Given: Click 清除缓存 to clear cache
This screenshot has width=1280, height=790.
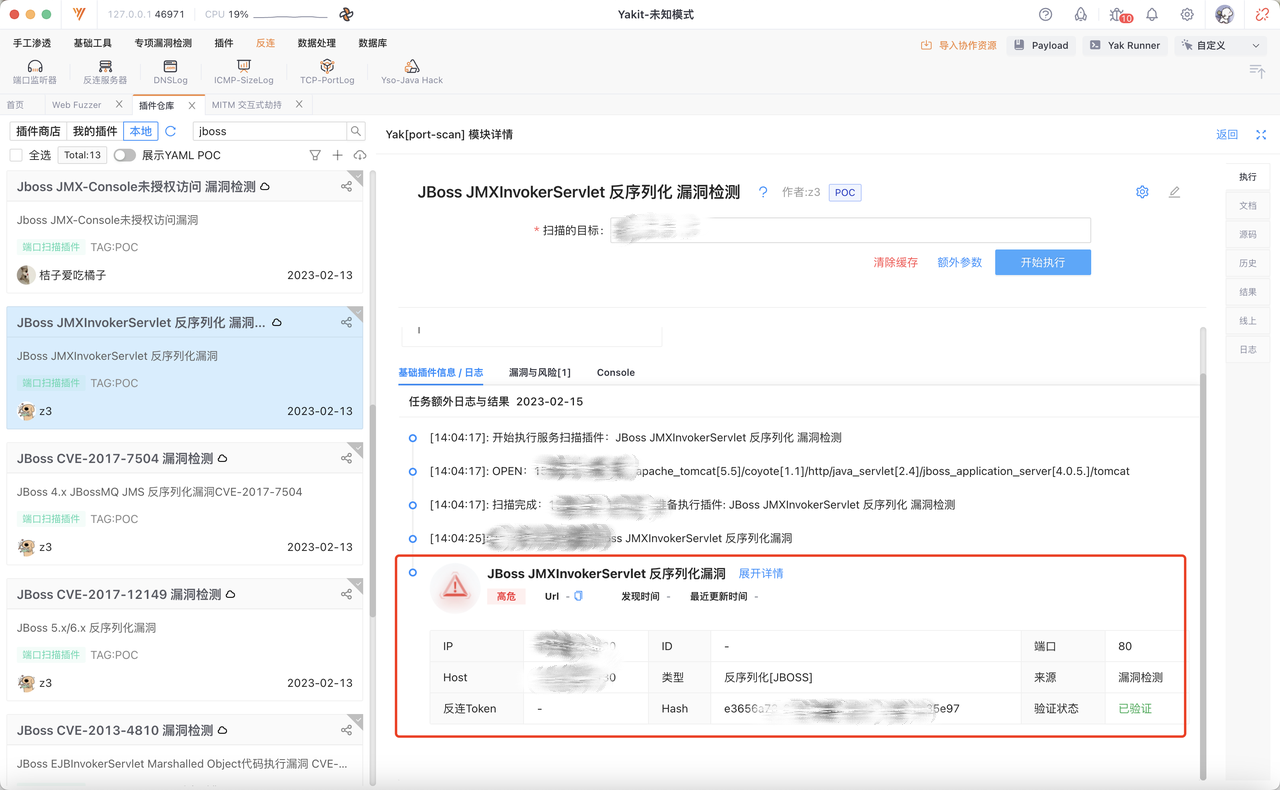Looking at the screenshot, I should point(896,262).
